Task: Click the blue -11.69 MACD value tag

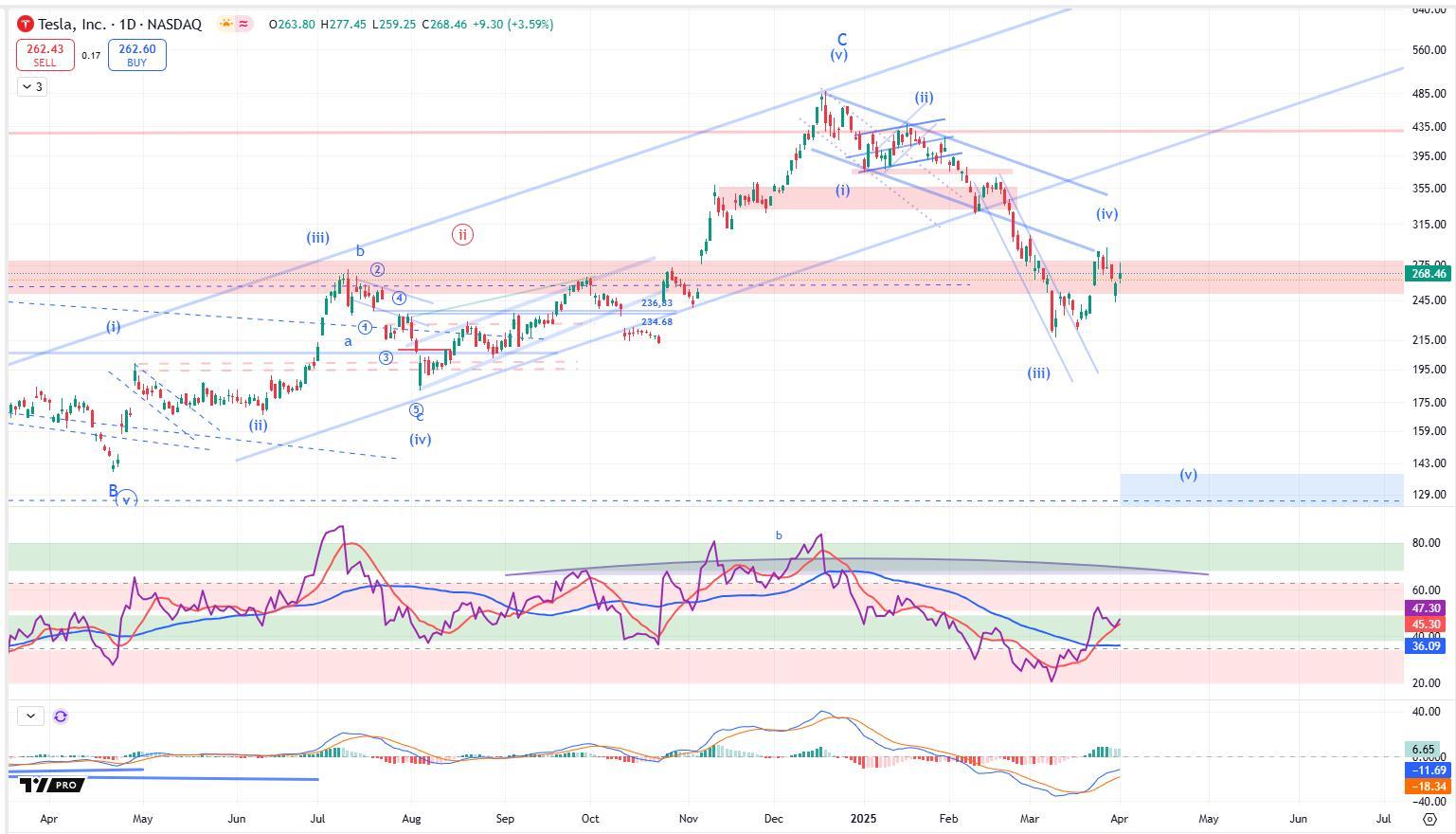Action: pos(1427,771)
